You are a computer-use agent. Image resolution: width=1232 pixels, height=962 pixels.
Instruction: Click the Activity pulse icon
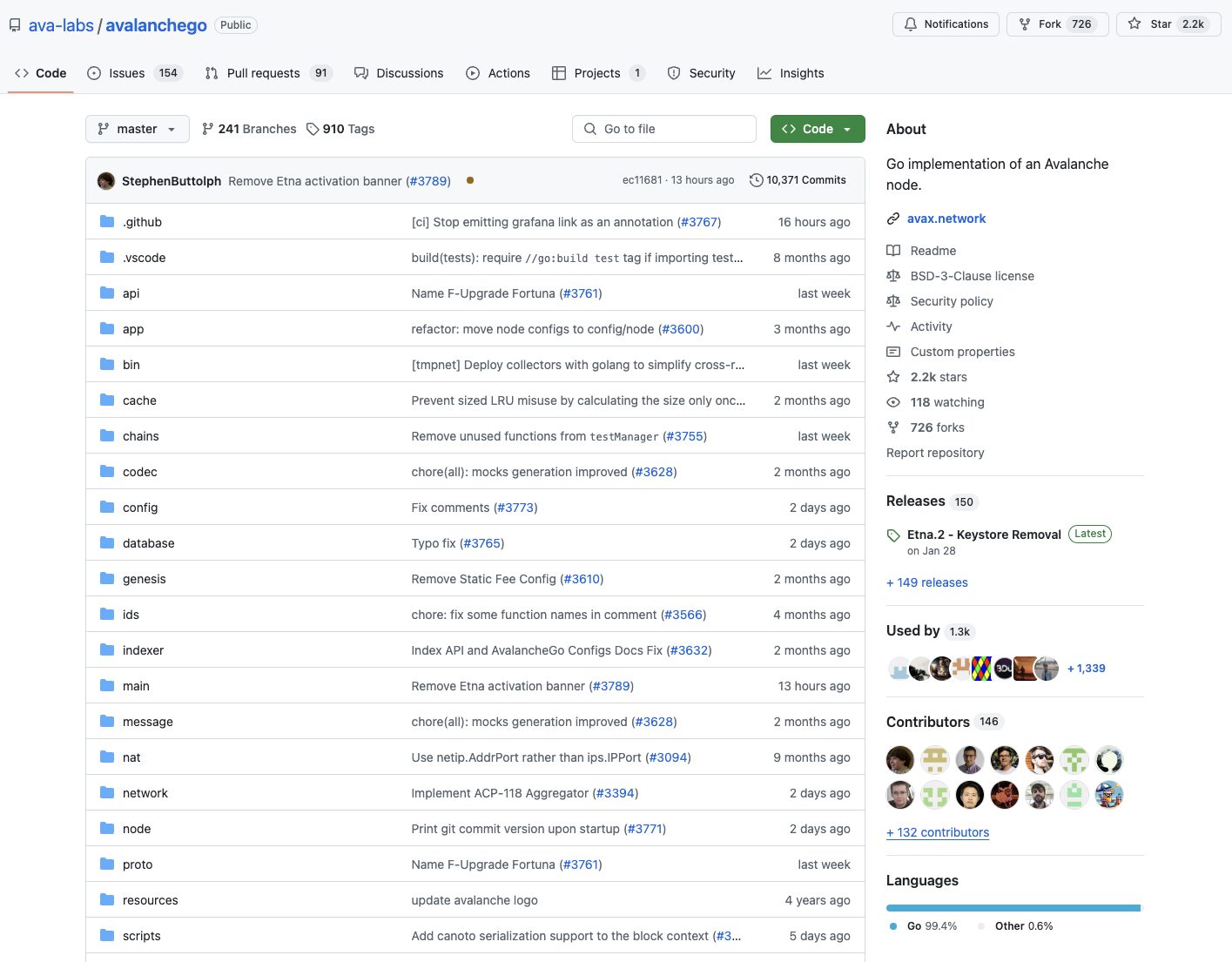click(x=893, y=326)
